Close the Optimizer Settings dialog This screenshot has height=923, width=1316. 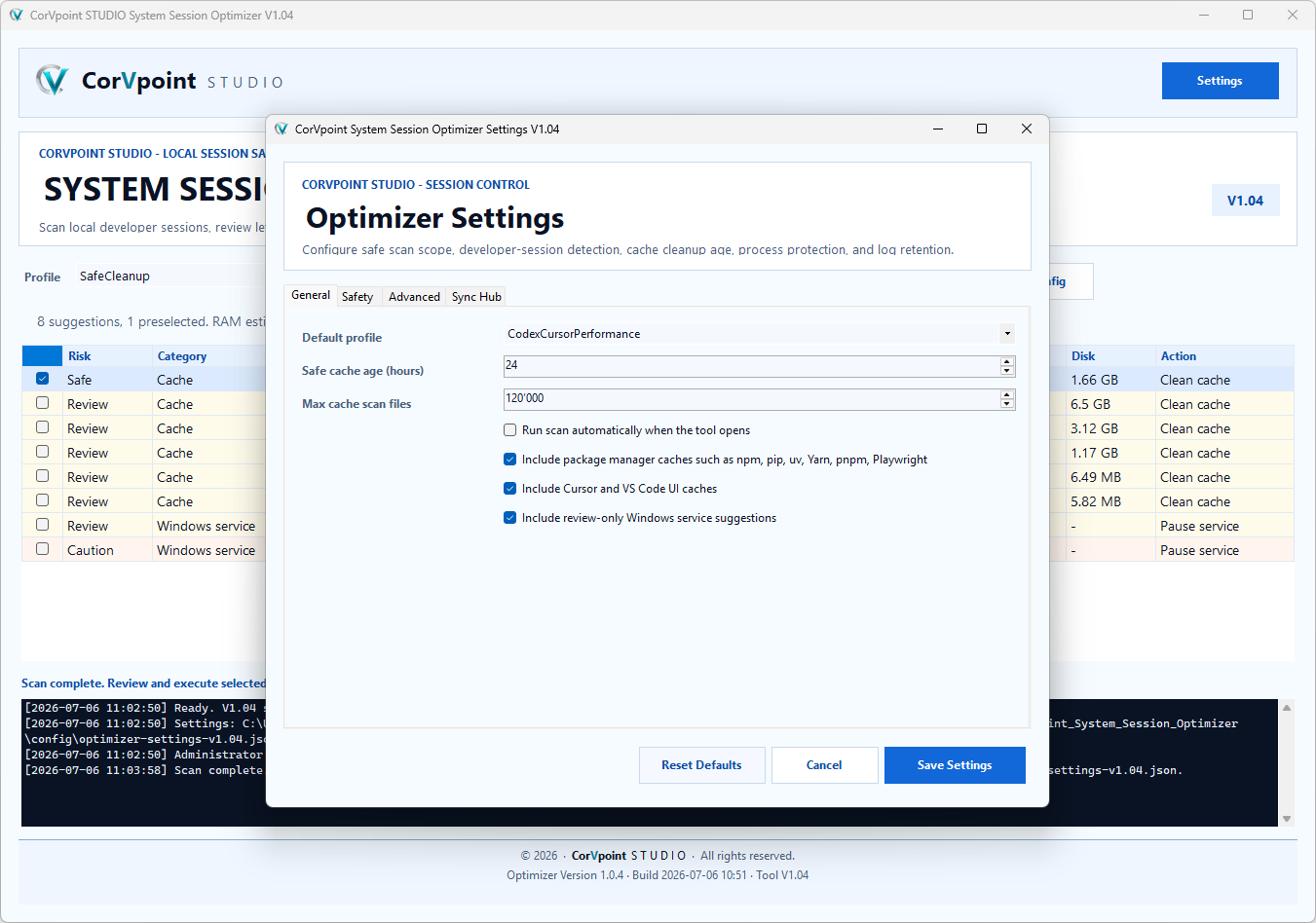(1026, 129)
